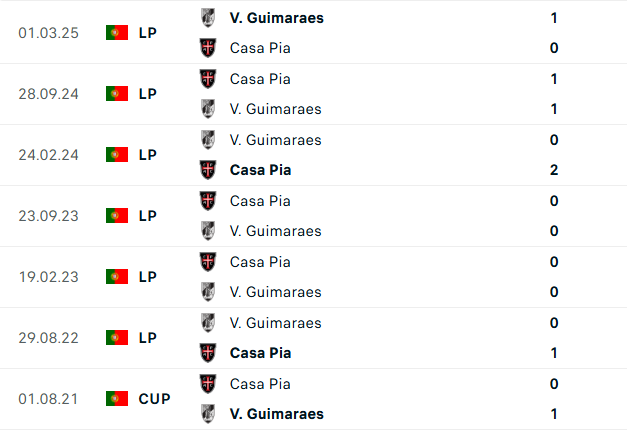Select CUP competition label for 01.08.21
The height and width of the screenshot is (430, 627).
[x=154, y=398]
